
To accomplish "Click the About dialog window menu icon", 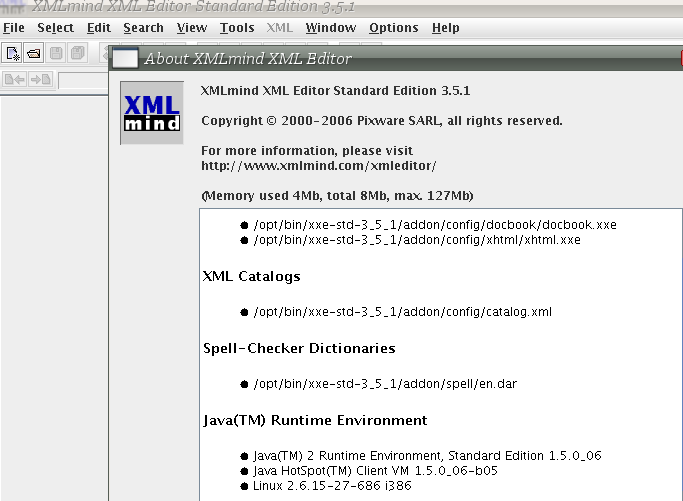I will point(124,59).
